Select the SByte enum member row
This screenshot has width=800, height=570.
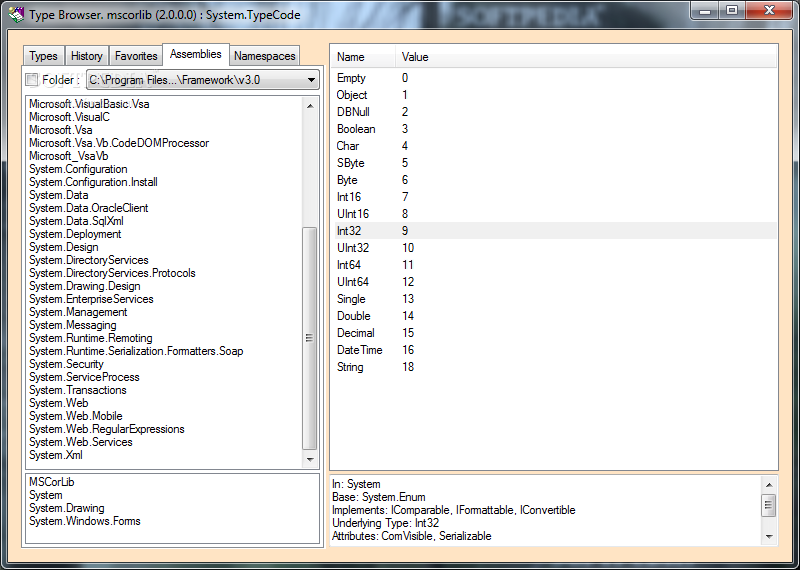tap(555, 163)
